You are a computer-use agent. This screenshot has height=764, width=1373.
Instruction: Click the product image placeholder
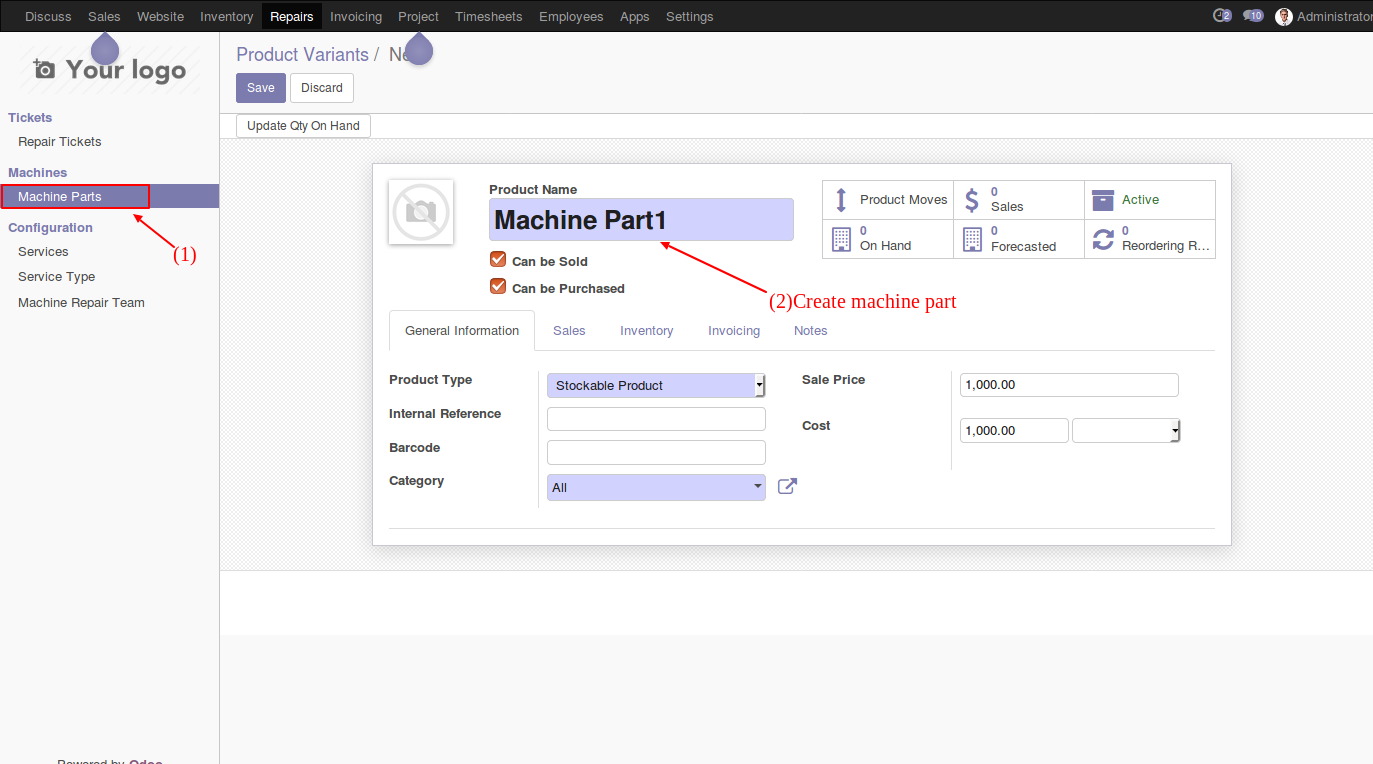pyautogui.click(x=421, y=212)
